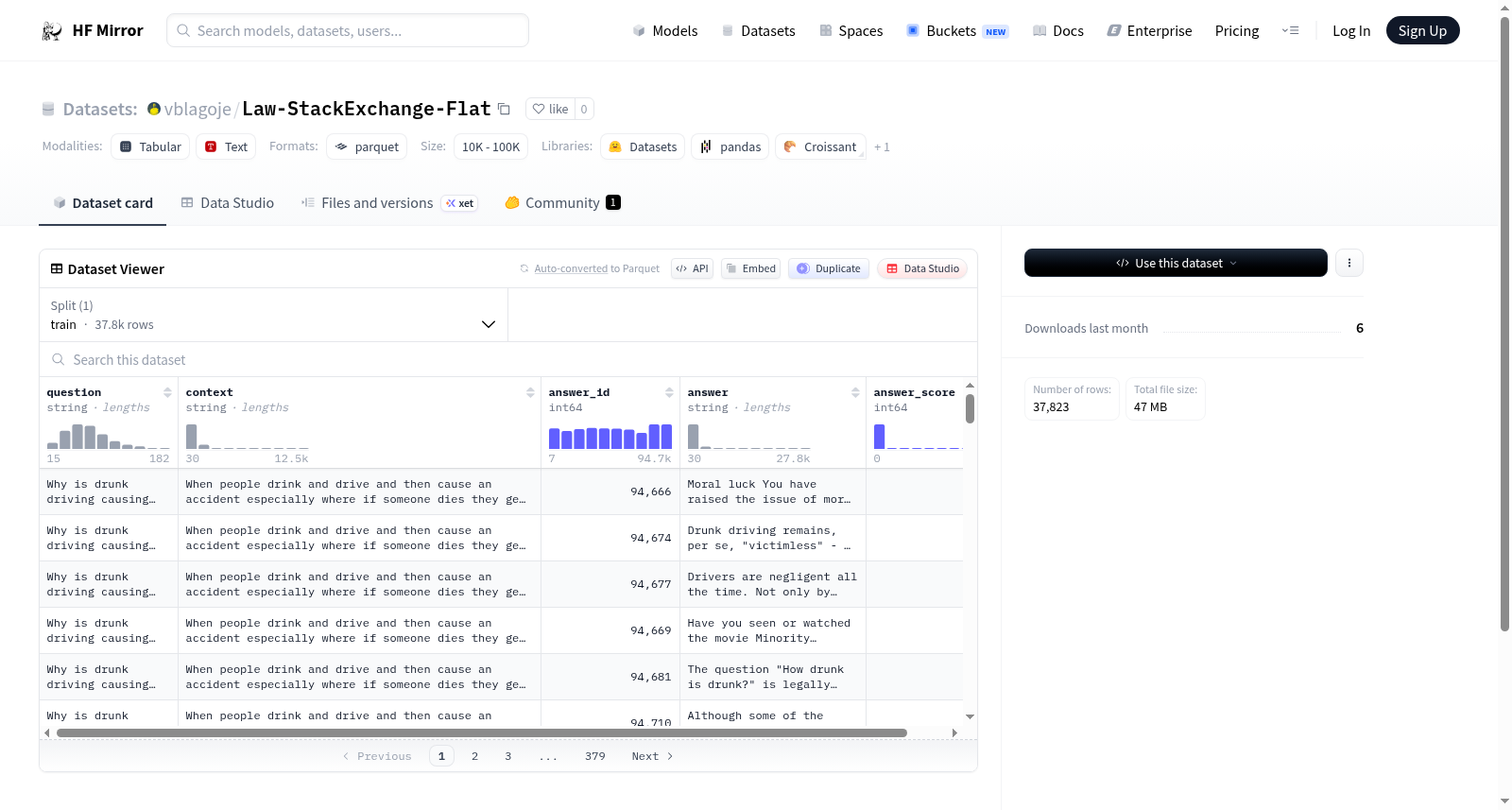Viewport: 1512px width, 810px height.
Task: Open the Docs navigation link
Action: pos(1058,31)
